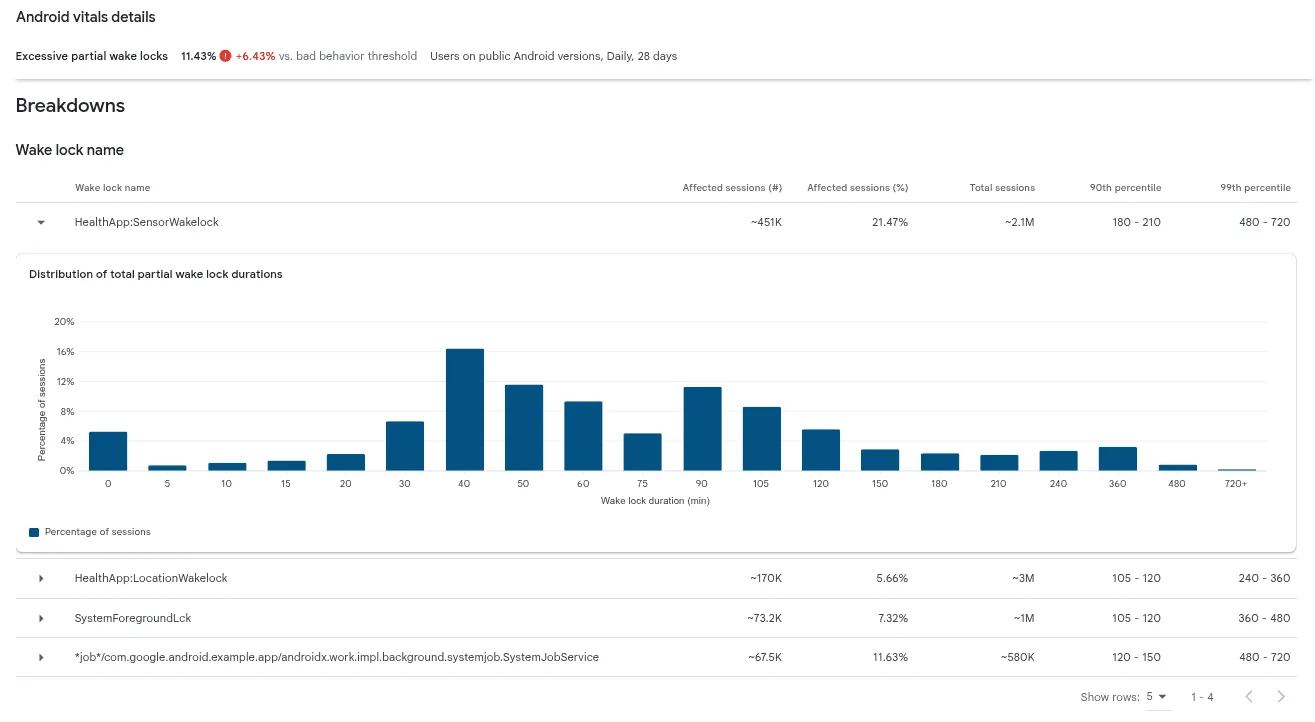The height and width of the screenshot is (722, 1315).
Task: Select the HealthApp:LocationWakelock name text
Action: tap(151, 579)
